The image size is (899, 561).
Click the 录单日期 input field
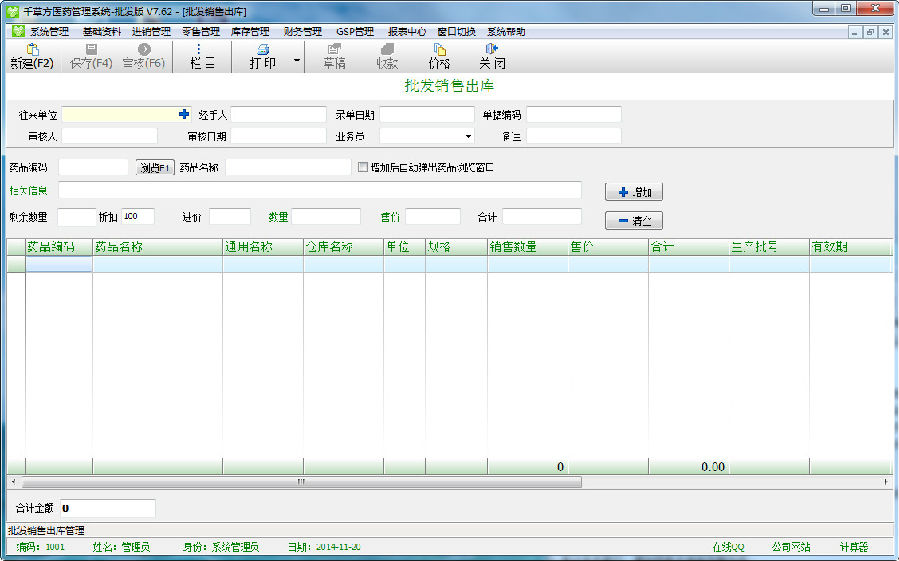pyautogui.click(x=427, y=114)
